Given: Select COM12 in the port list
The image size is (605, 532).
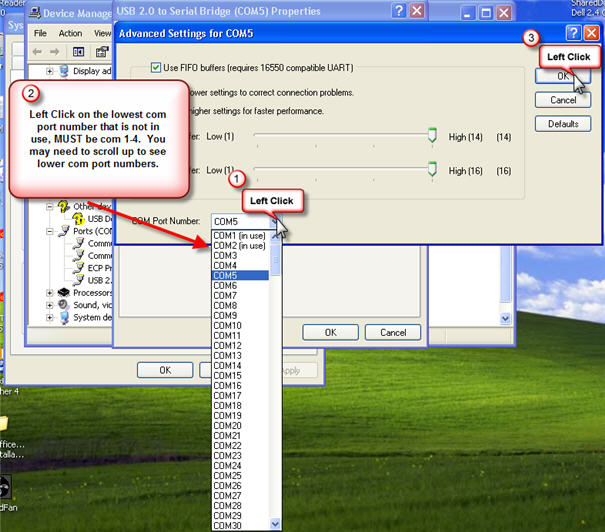Looking at the screenshot, I should pos(241,346).
